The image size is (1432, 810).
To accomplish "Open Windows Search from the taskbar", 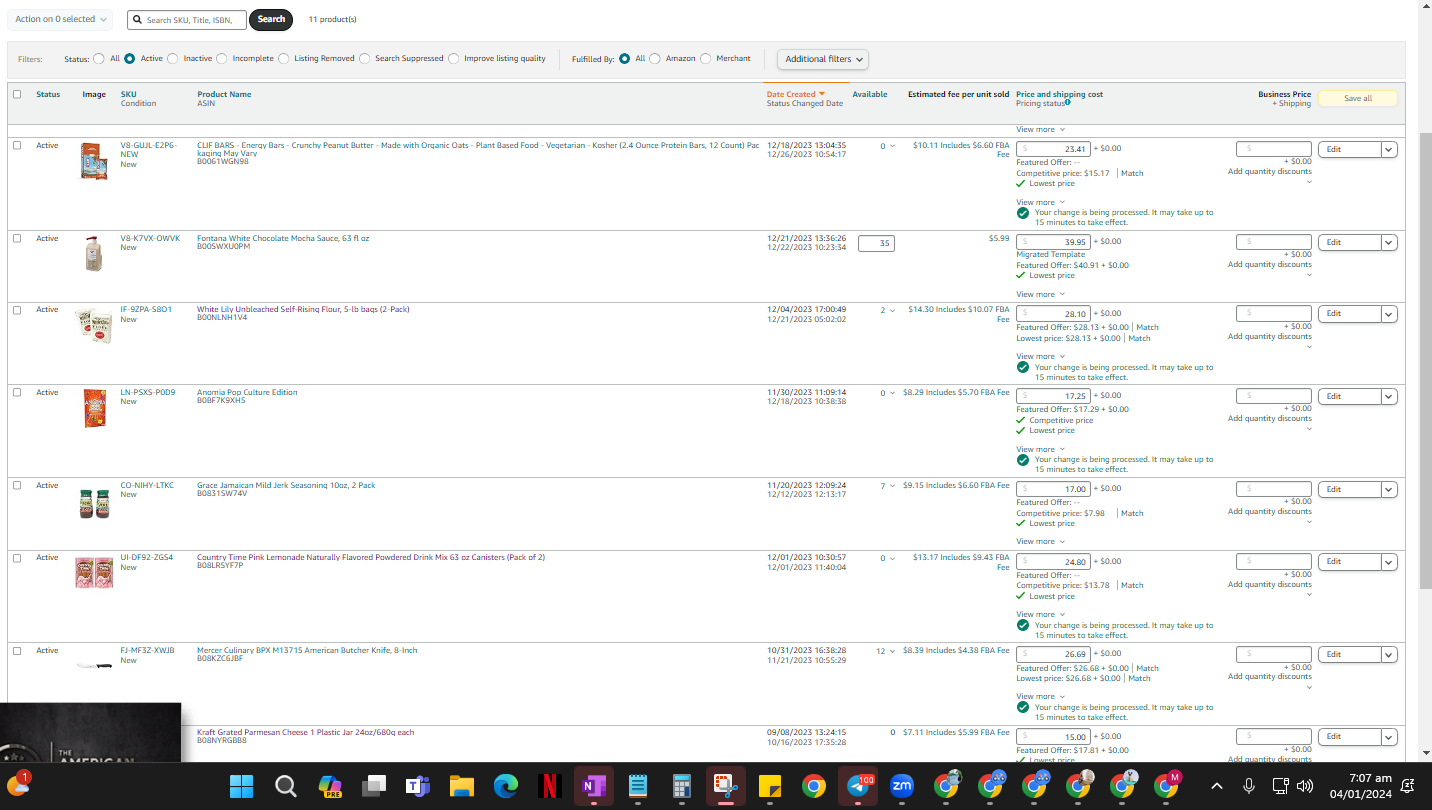I will (286, 786).
